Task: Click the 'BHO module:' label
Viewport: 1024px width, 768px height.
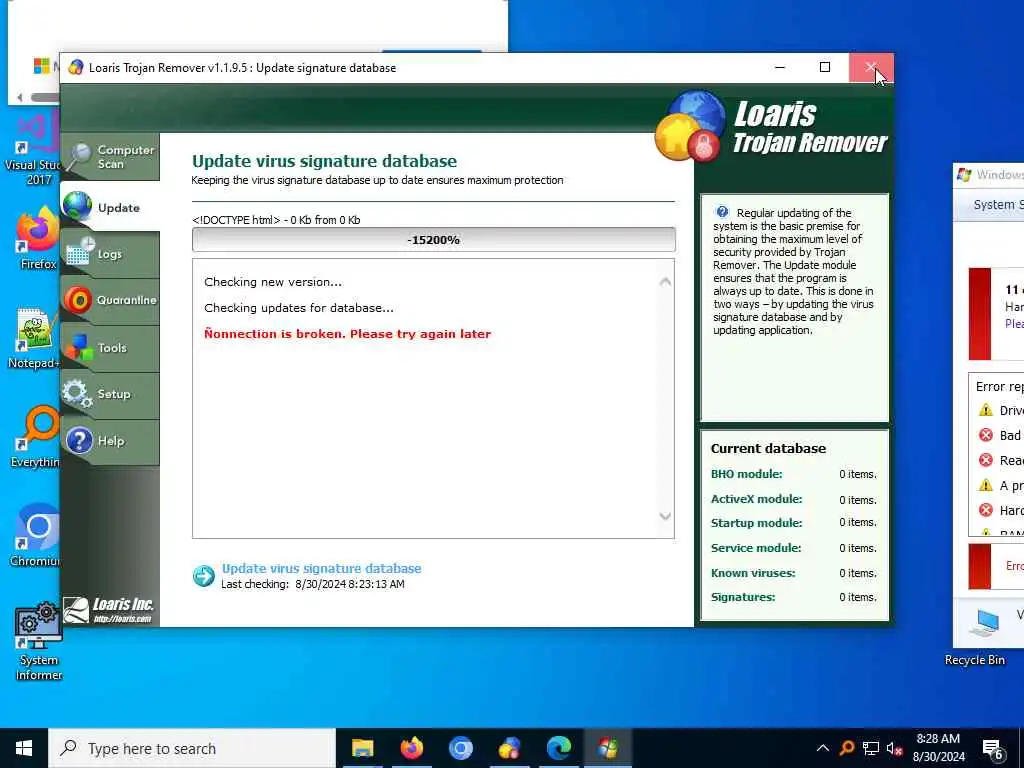Action: tap(746, 474)
